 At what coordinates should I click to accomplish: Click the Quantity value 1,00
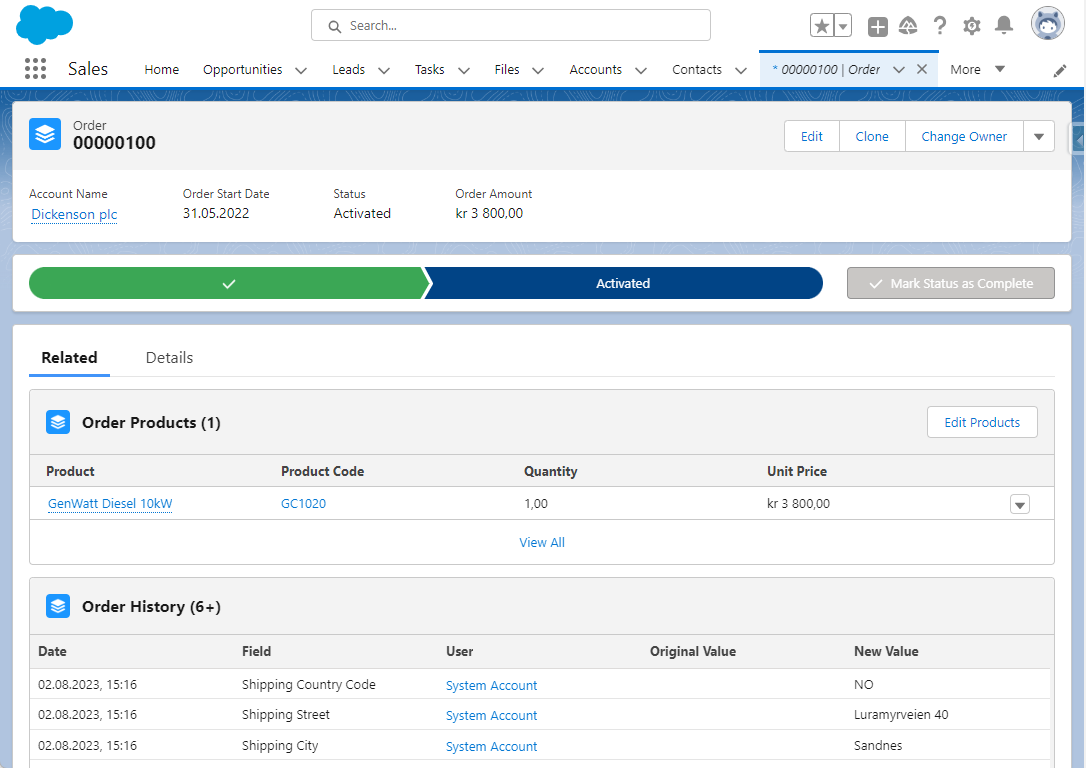(535, 503)
